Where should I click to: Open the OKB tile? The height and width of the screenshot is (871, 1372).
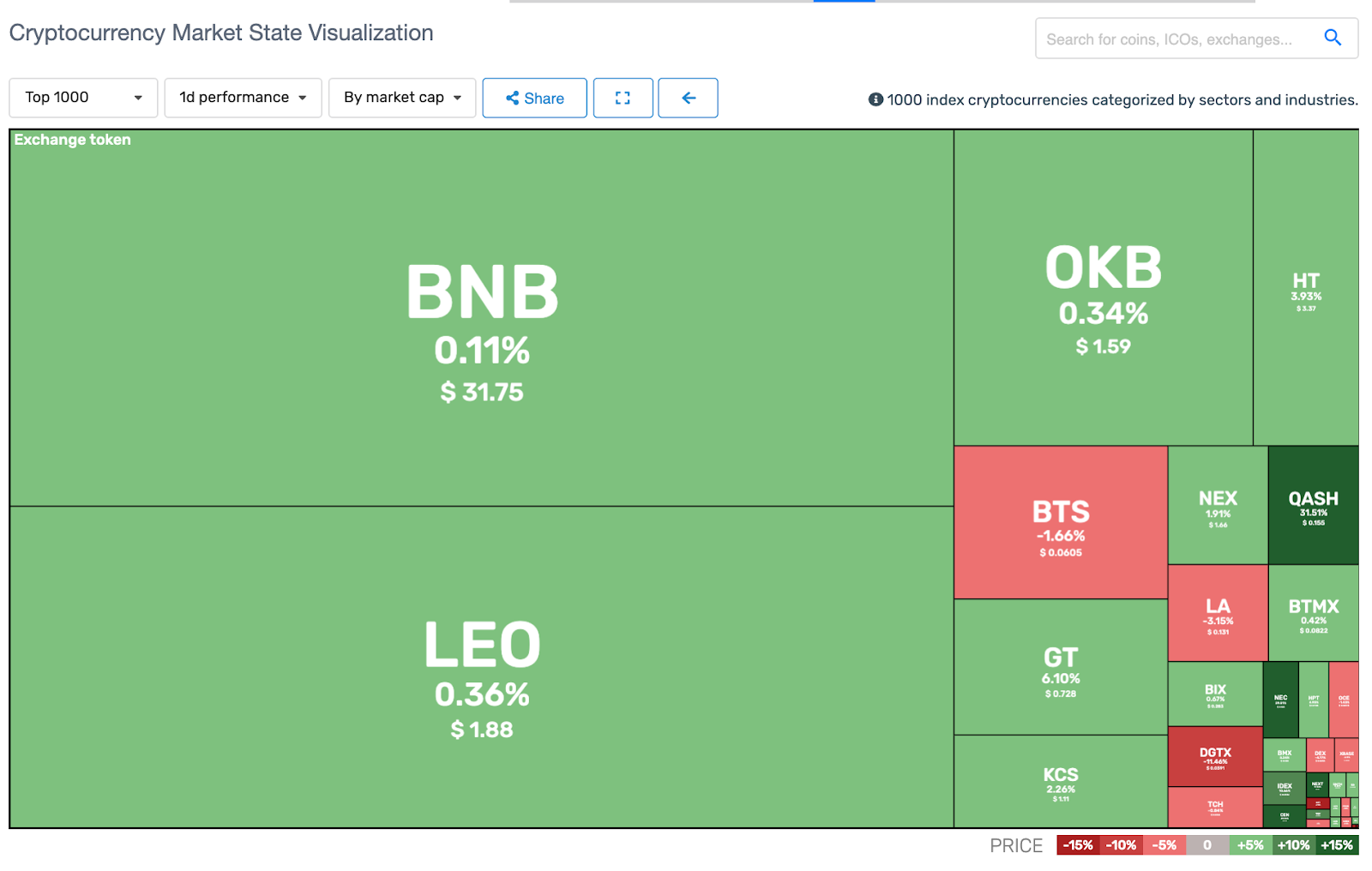[1104, 288]
